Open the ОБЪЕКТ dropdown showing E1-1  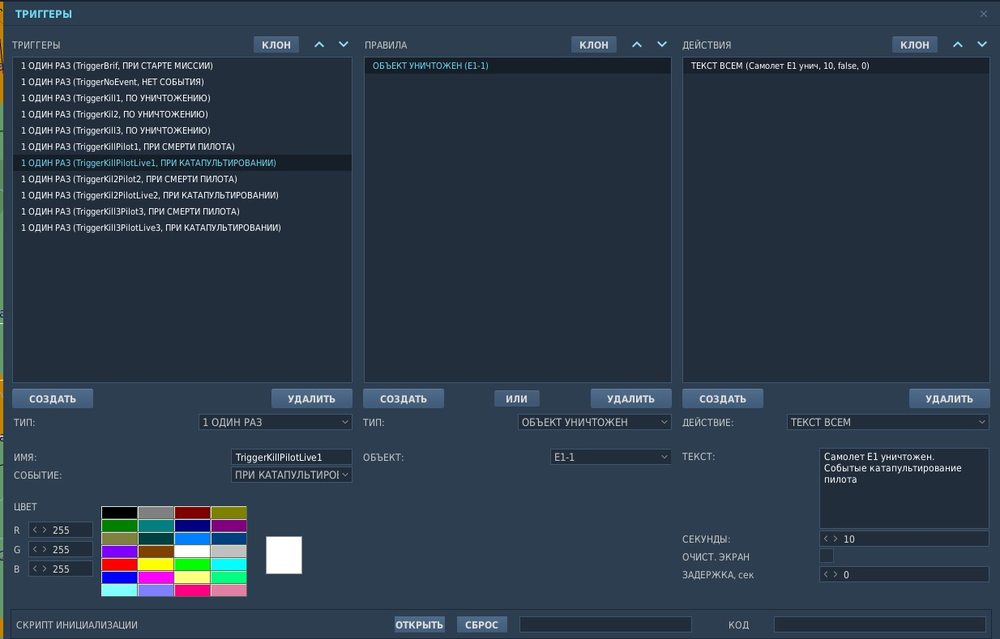(x=610, y=457)
